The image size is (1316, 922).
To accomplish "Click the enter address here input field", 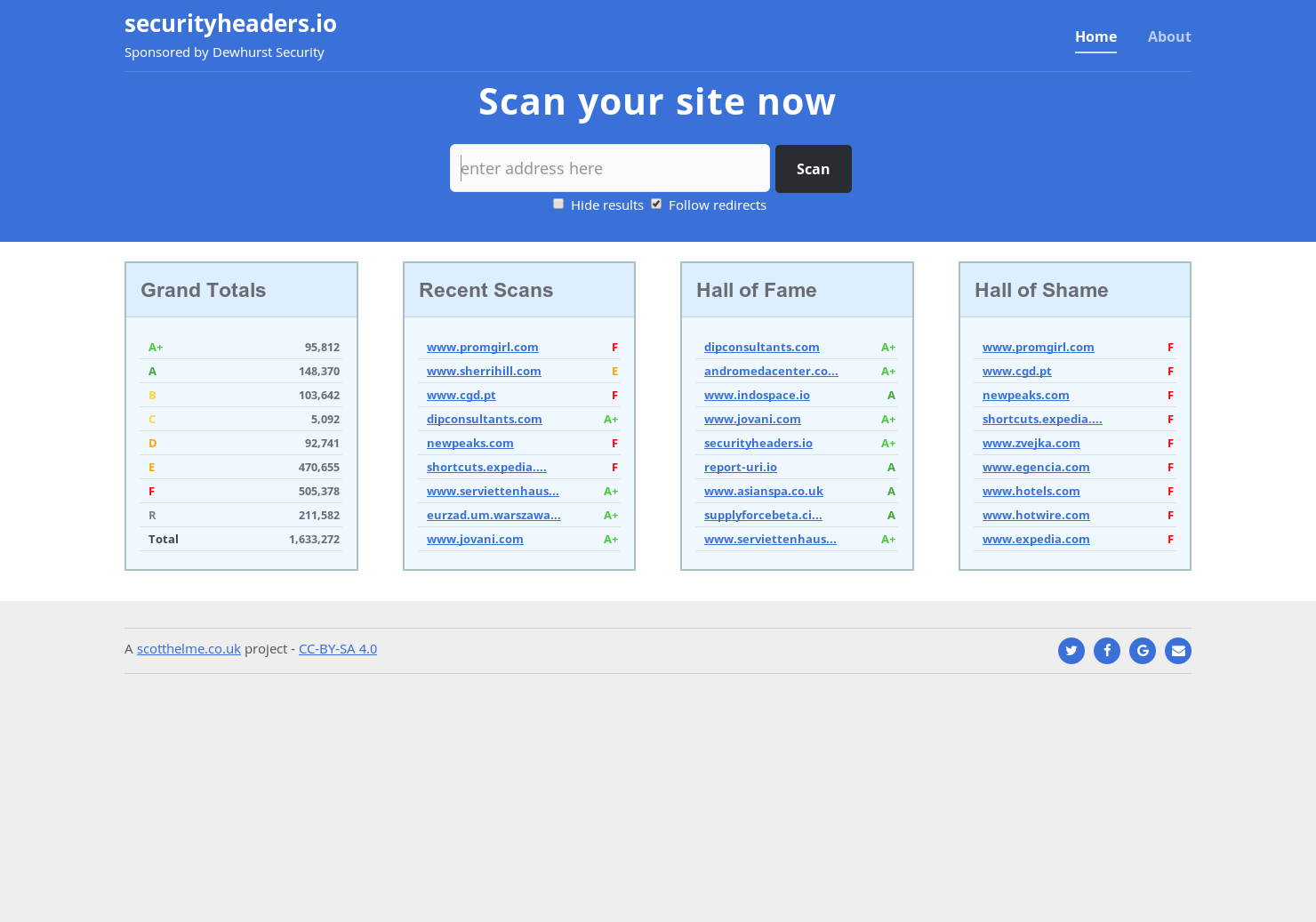I will coord(610,168).
